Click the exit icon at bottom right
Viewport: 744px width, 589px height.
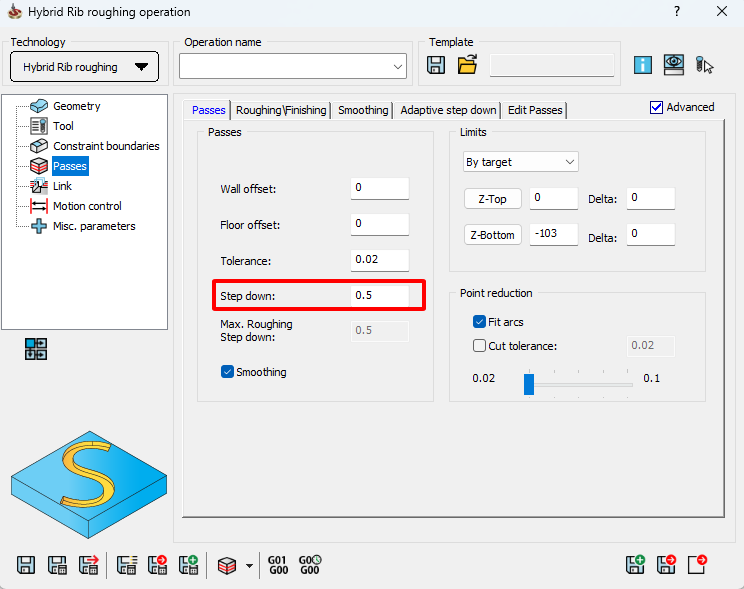(x=697, y=565)
